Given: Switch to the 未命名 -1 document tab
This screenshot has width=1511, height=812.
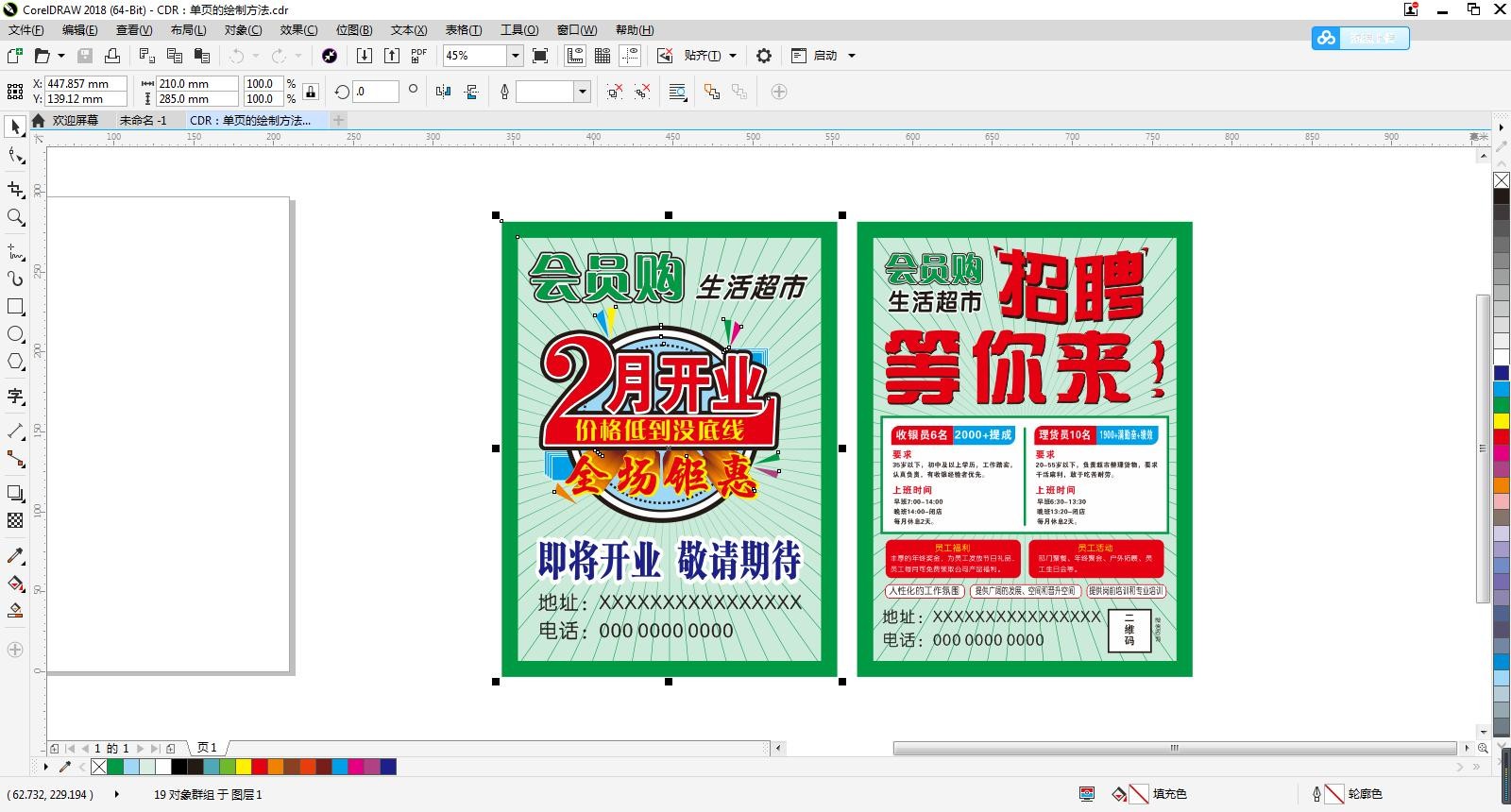Looking at the screenshot, I should click(x=143, y=121).
